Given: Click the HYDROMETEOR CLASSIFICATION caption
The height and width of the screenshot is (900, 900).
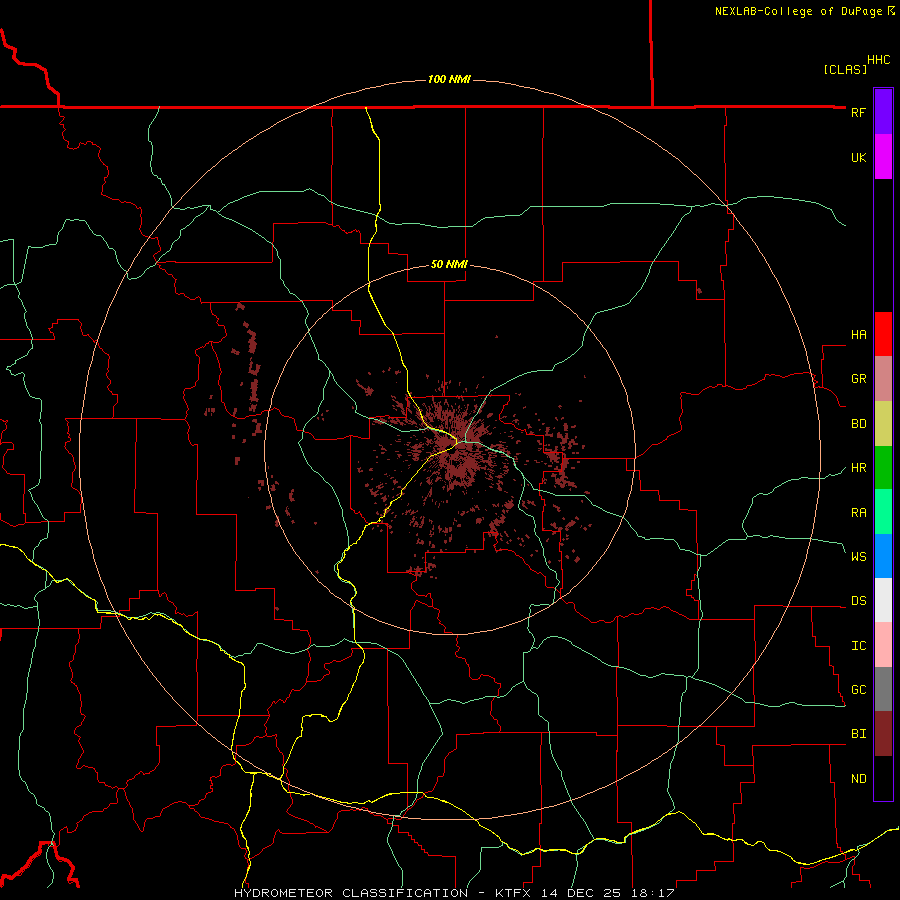Looking at the screenshot, I should [351, 893].
